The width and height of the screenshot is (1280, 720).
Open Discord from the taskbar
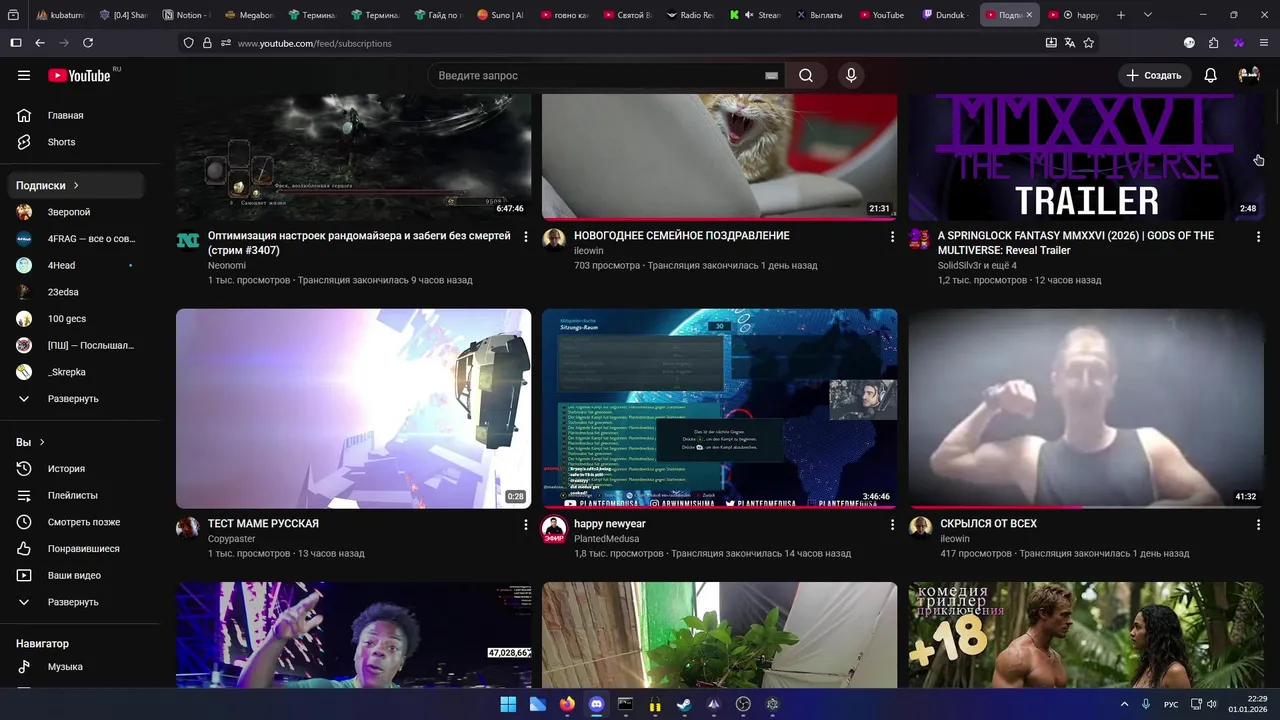click(x=597, y=704)
